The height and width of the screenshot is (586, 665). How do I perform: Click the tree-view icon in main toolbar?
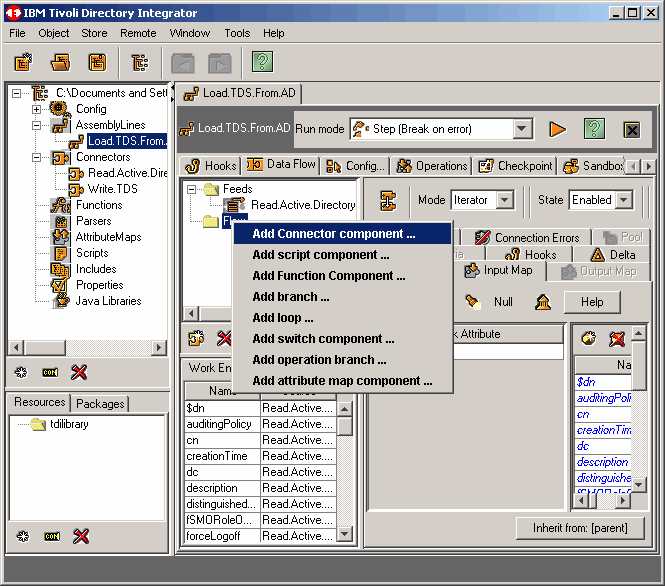[x=140, y=62]
